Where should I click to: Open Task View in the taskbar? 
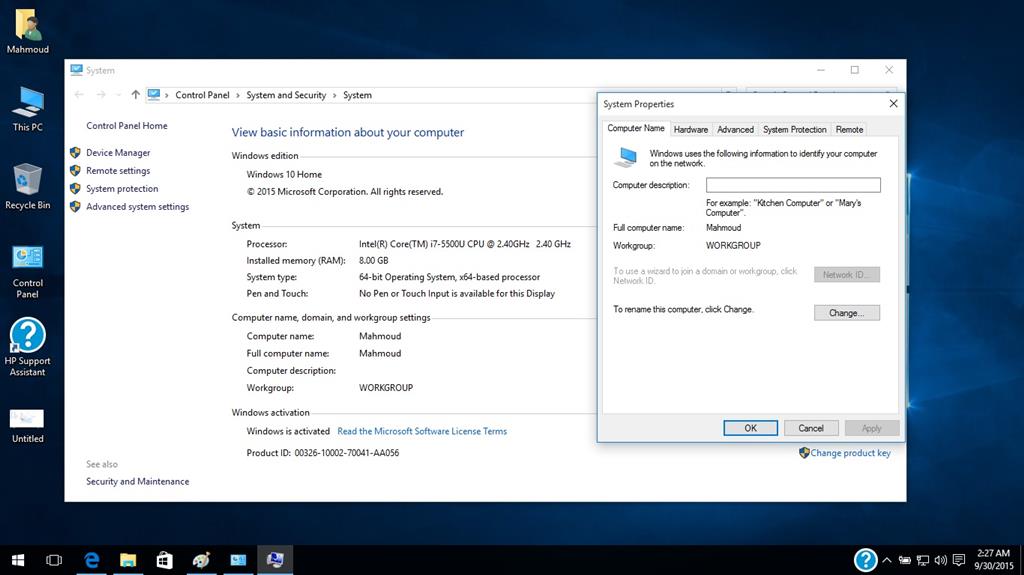pyautogui.click(x=54, y=560)
